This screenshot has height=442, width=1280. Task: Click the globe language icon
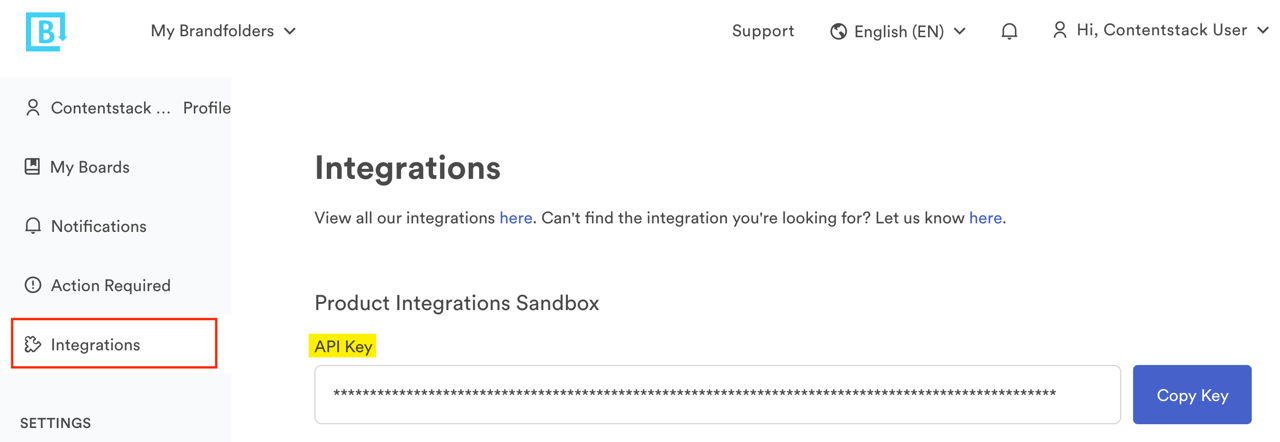(838, 31)
